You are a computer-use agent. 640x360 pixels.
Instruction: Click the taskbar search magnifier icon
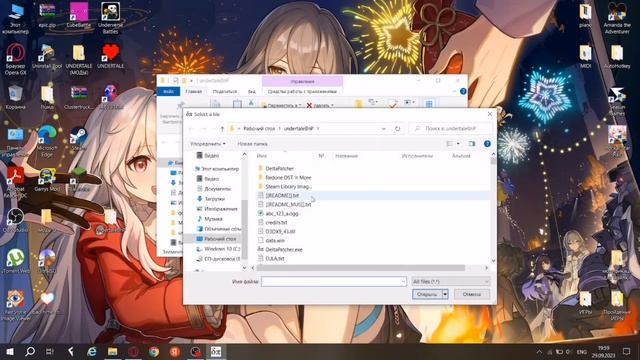30,351
